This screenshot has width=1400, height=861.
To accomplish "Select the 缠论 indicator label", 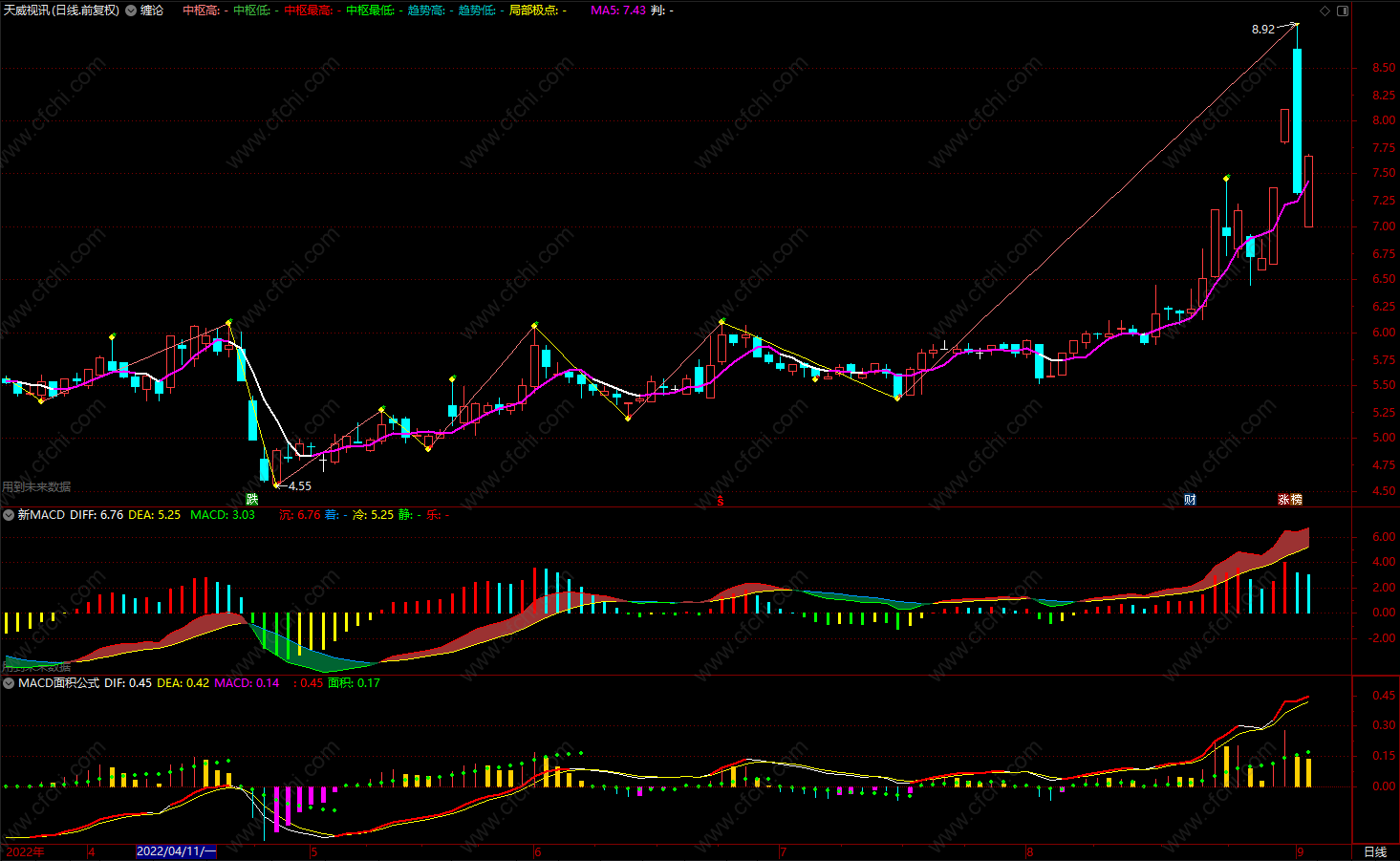I will point(152,11).
